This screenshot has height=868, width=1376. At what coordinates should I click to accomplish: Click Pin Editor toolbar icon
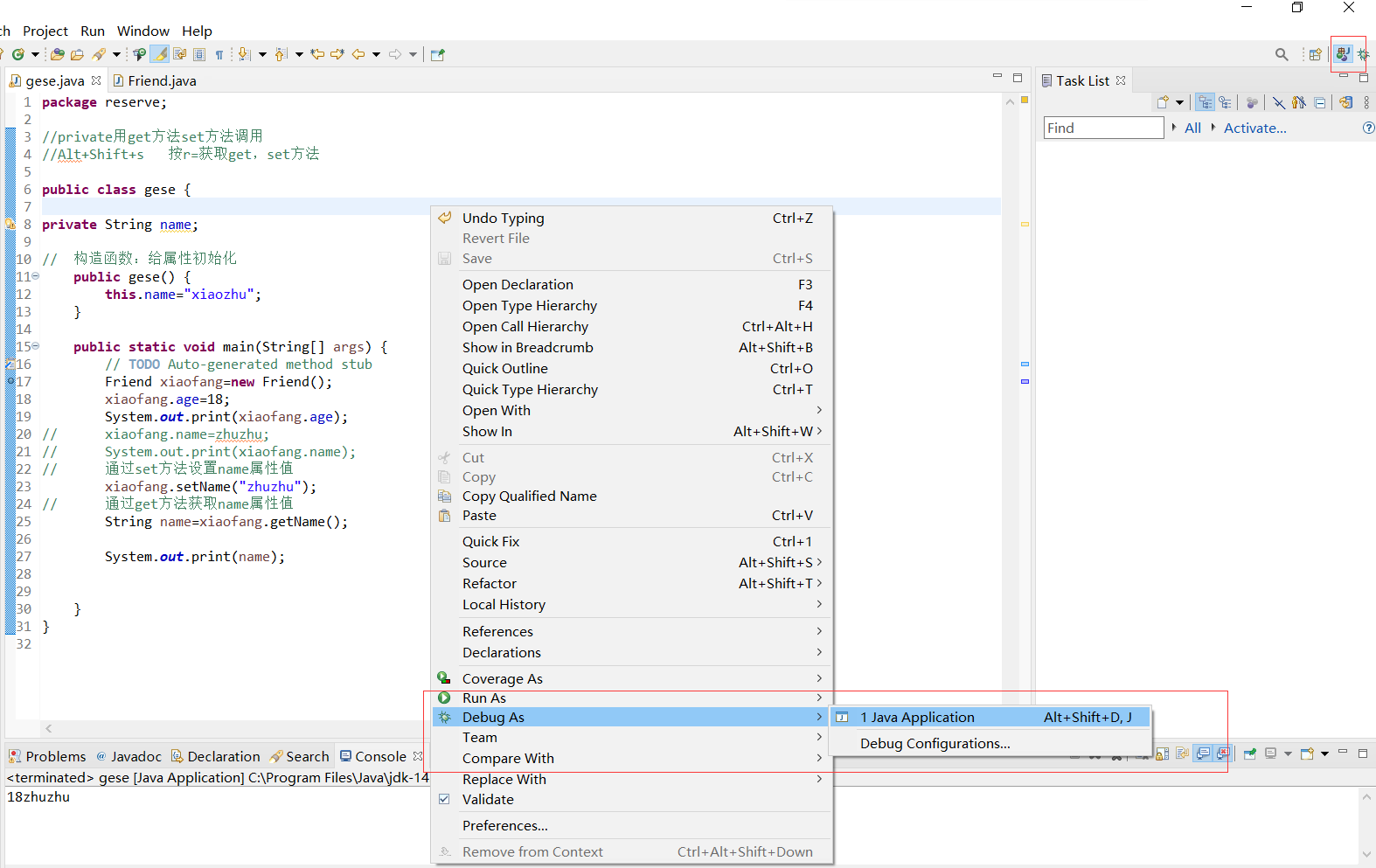pos(438,54)
